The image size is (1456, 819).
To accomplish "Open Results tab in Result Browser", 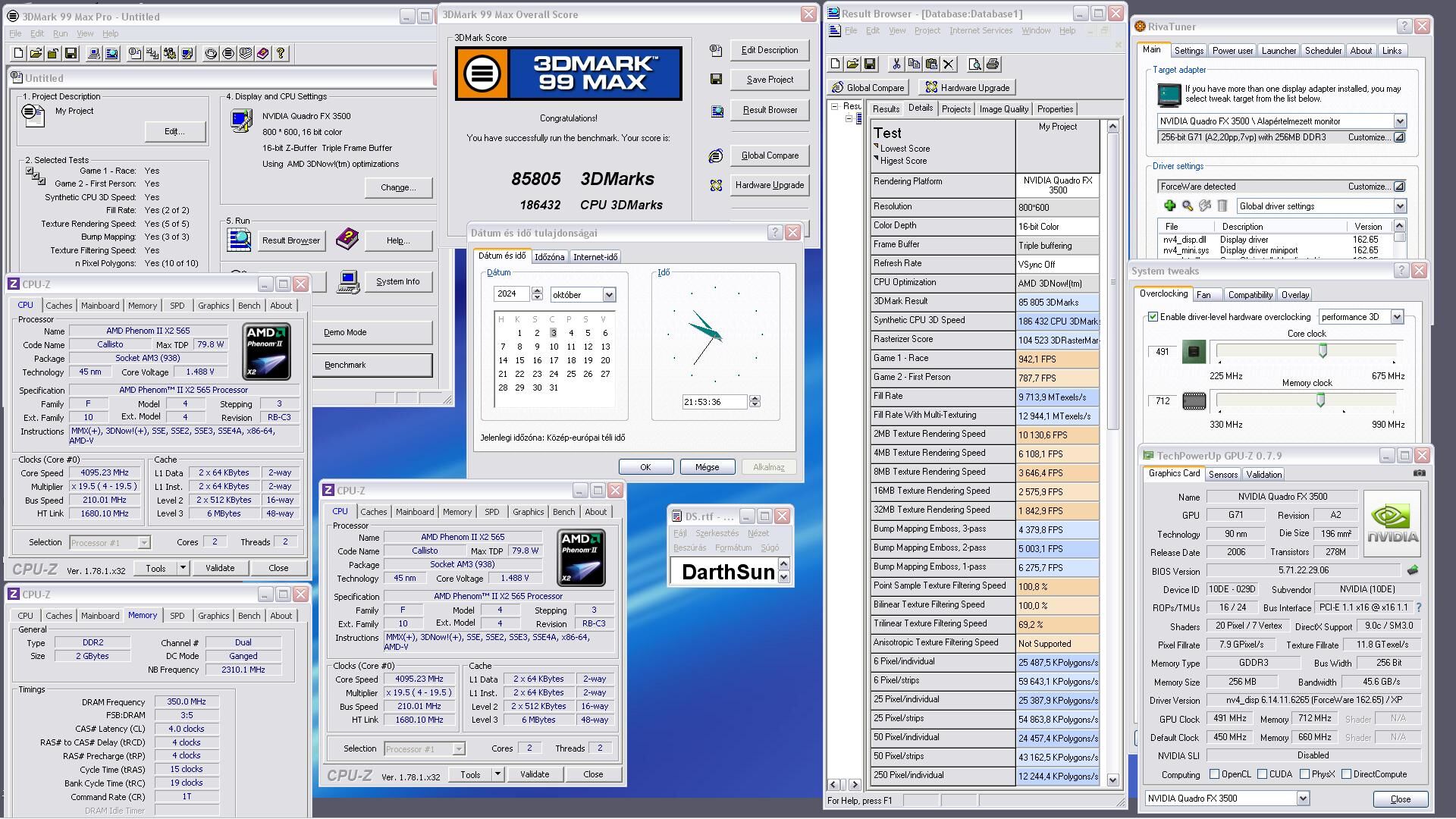I will 886,109.
